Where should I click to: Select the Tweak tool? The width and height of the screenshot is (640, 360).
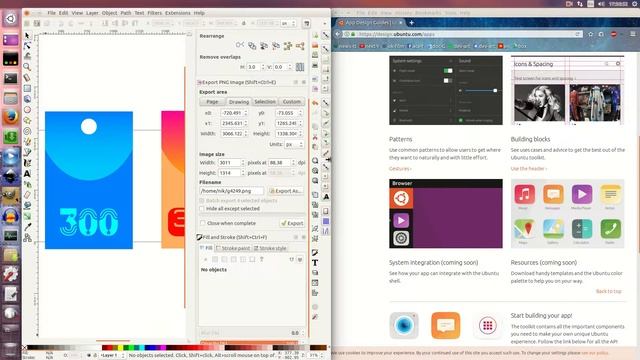(x=27, y=56)
